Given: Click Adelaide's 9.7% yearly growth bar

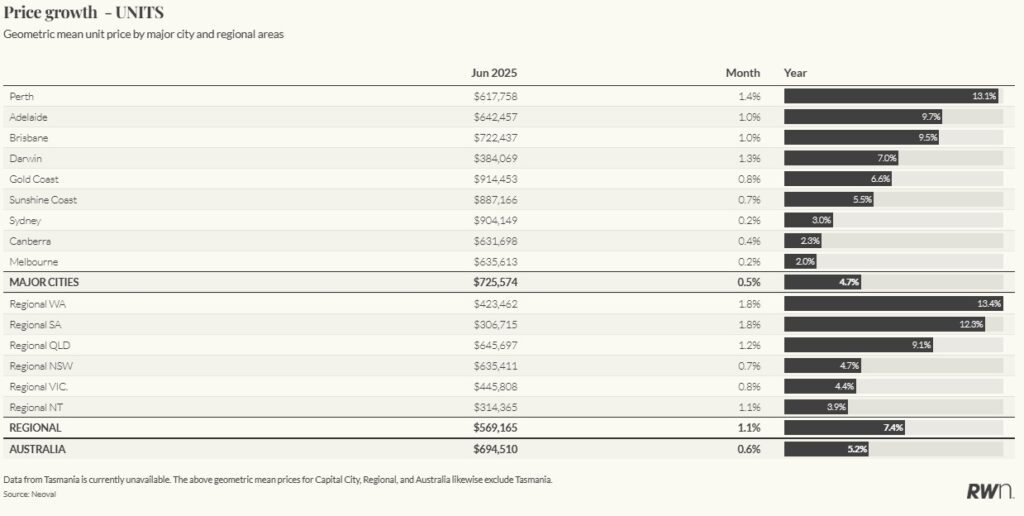Looking at the screenshot, I should click(863, 117).
